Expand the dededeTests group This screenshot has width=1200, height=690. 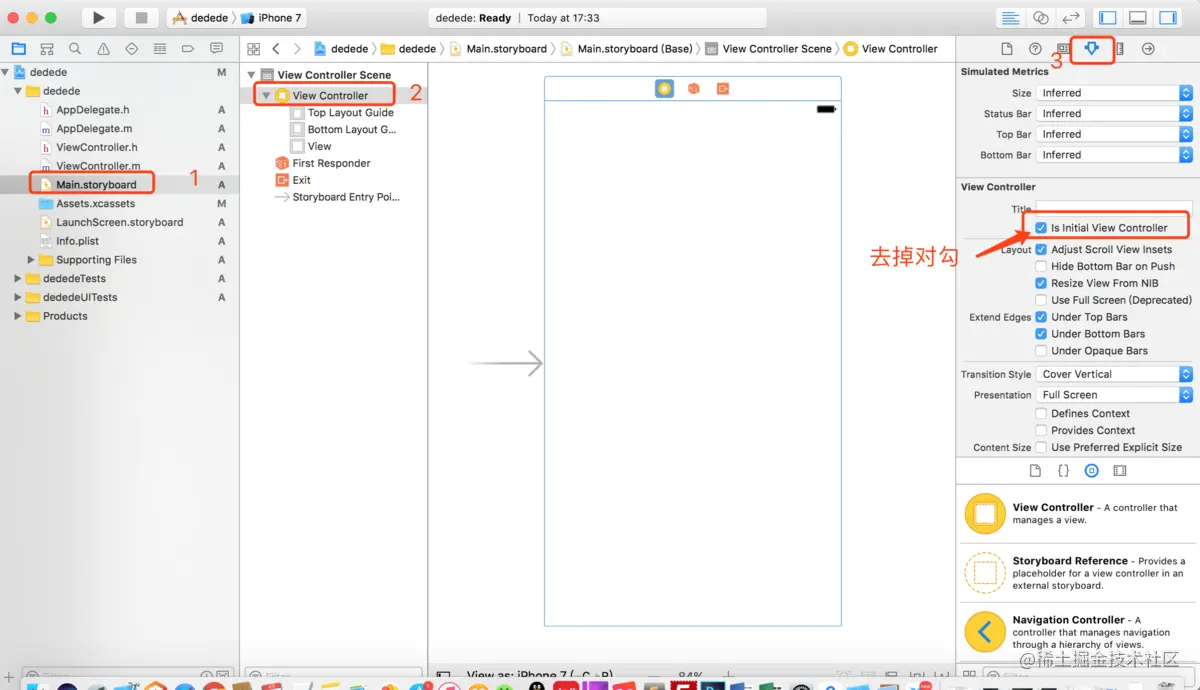17,279
